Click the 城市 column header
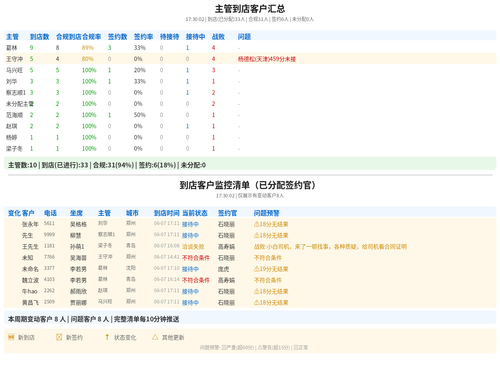Image resolution: width=500 pixels, height=370 pixels. (132, 213)
